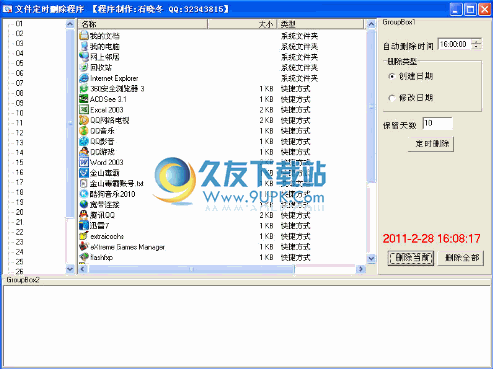Click the file list scroll left arrow
This screenshot has height=369, width=493.
point(83,269)
